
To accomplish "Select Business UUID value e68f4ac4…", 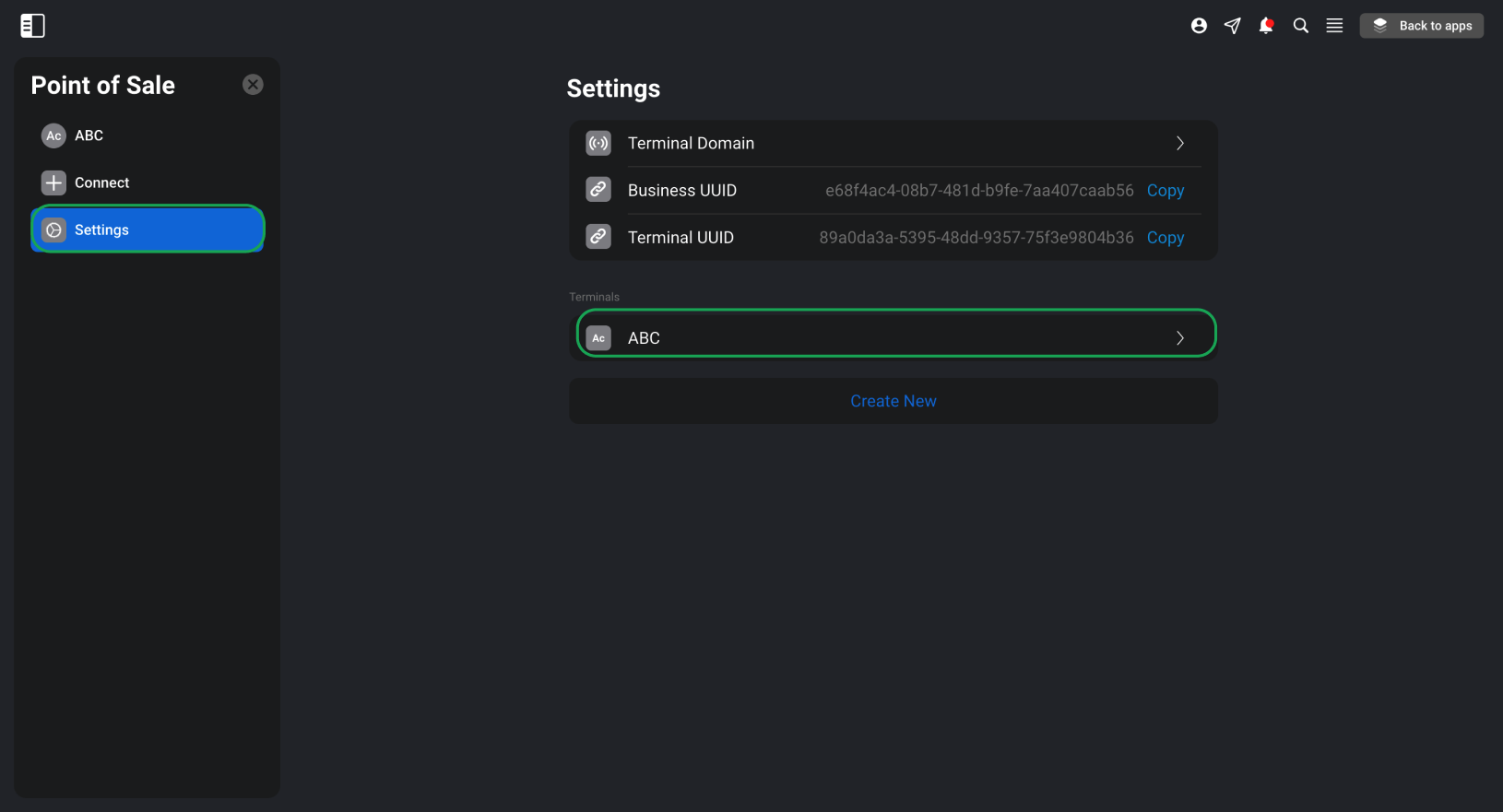I will click(979, 191).
